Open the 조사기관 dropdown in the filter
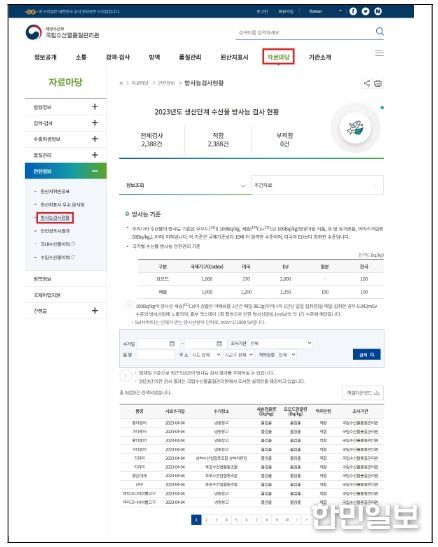The width and height of the screenshot is (438, 547). (x=281, y=343)
